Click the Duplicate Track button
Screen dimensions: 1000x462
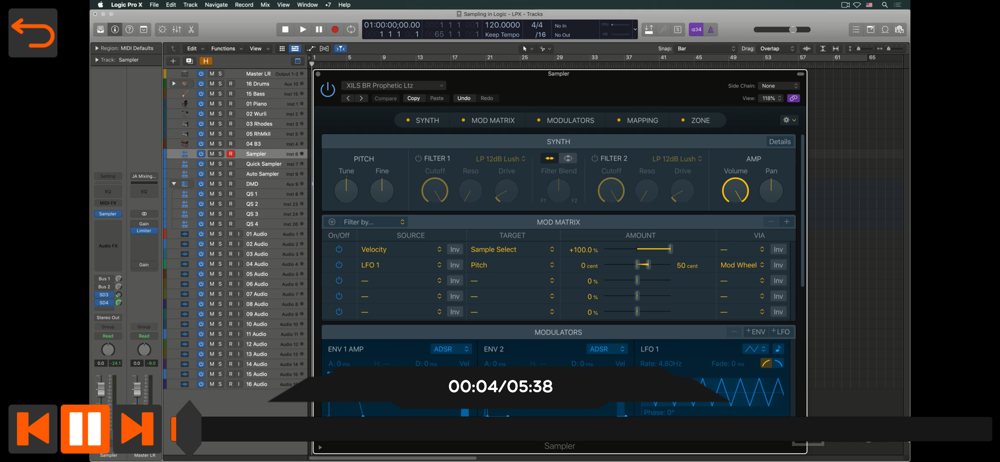pos(189,61)
